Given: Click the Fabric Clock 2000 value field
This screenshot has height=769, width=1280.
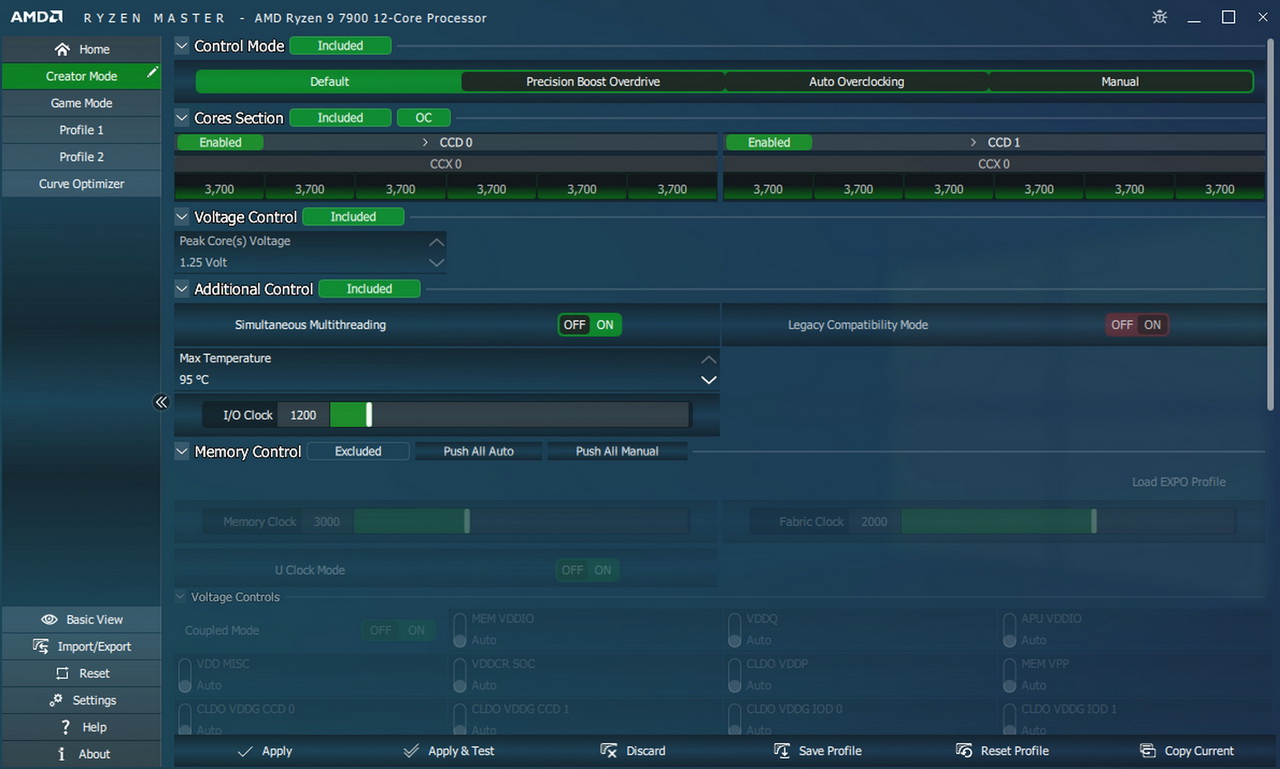Looking at the screenshot, I should point(874,521).
